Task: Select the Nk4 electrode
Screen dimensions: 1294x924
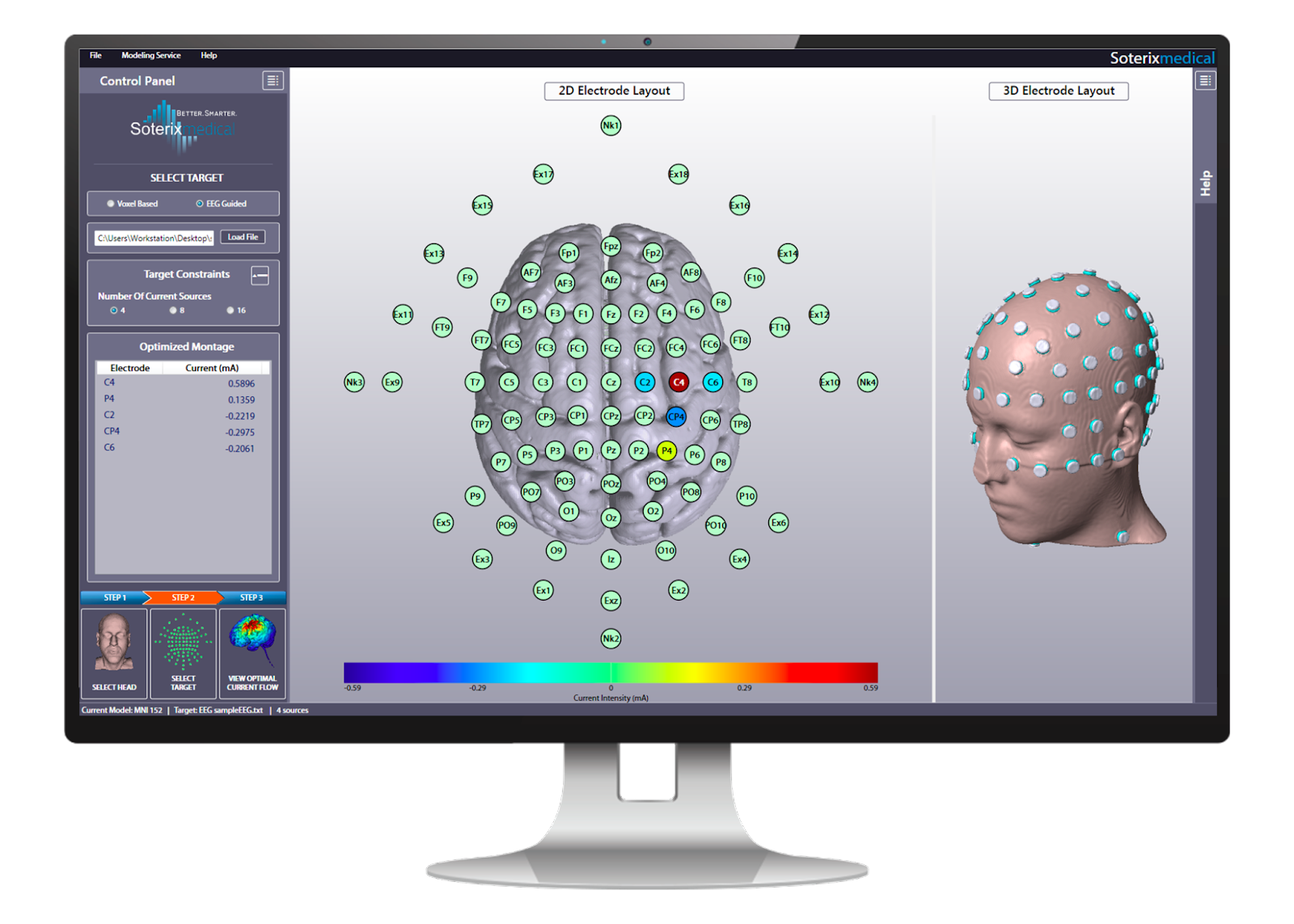Action: pyautogui.click(x=867, y=382)
